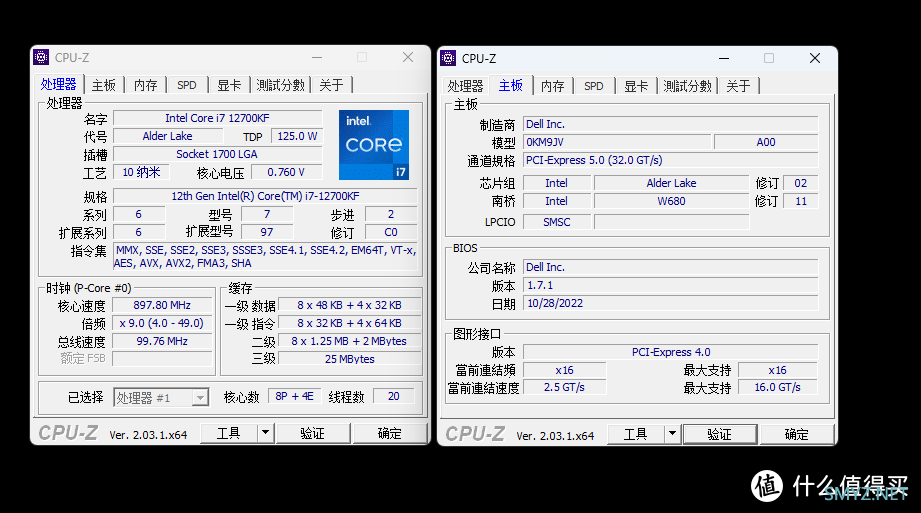Click the 8 x 48 KB + 4 x 32 KB cache value
The height and width of the screenshot is (513, 921).
(349, 306)
